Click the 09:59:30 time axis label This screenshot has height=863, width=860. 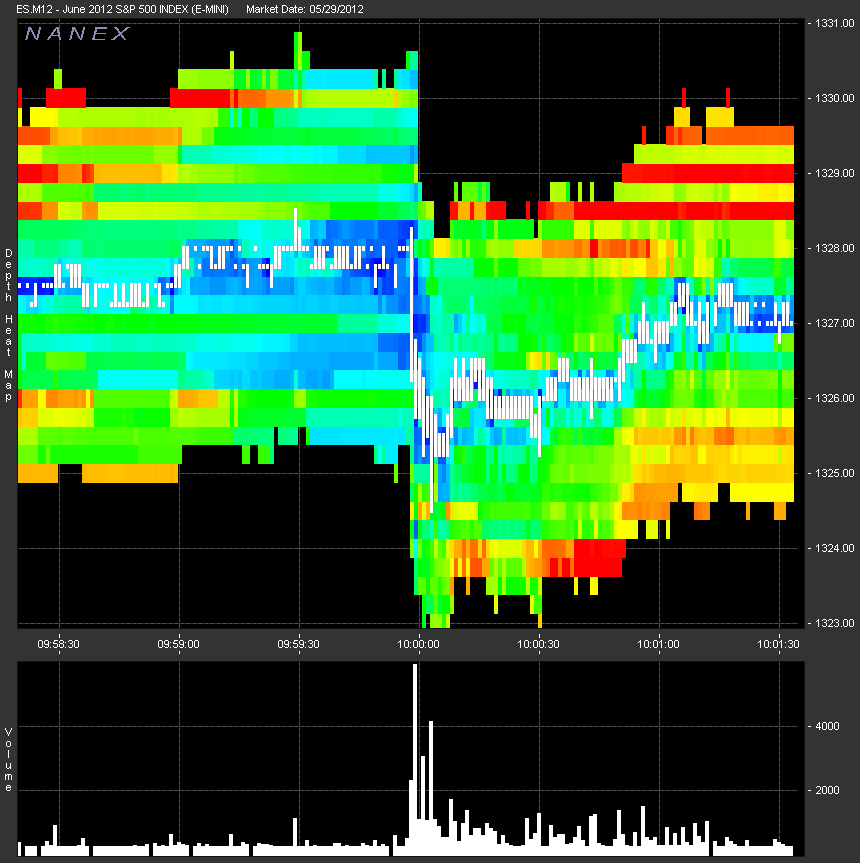coord(298,644)
